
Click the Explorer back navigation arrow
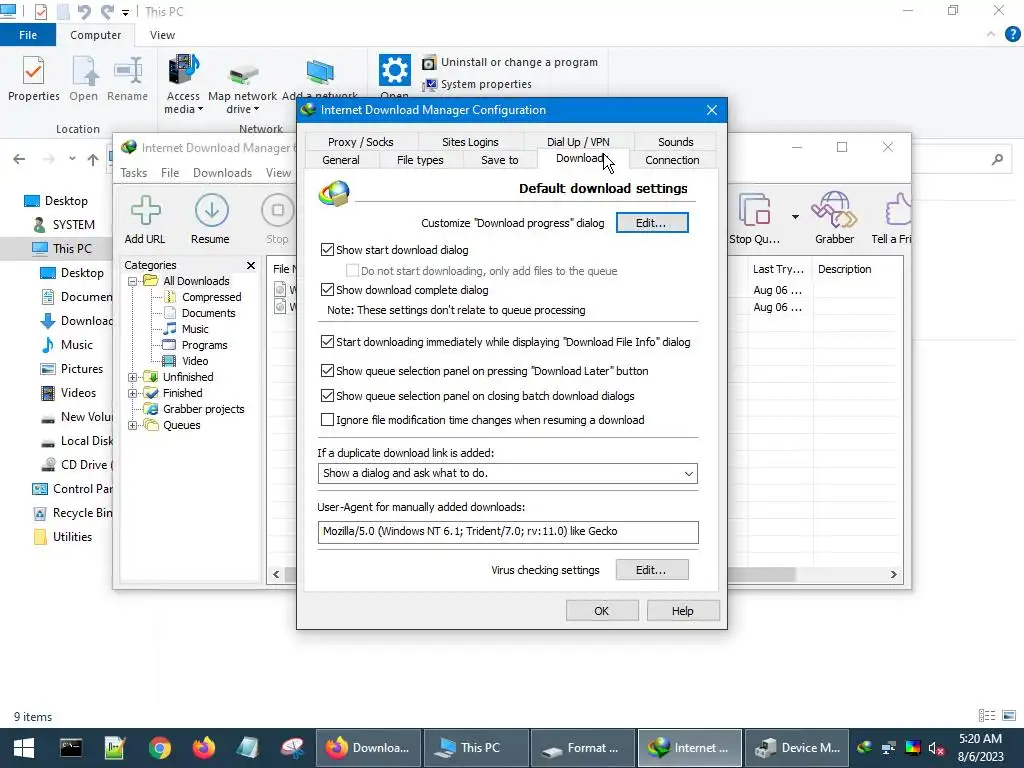tap(20, 159)
